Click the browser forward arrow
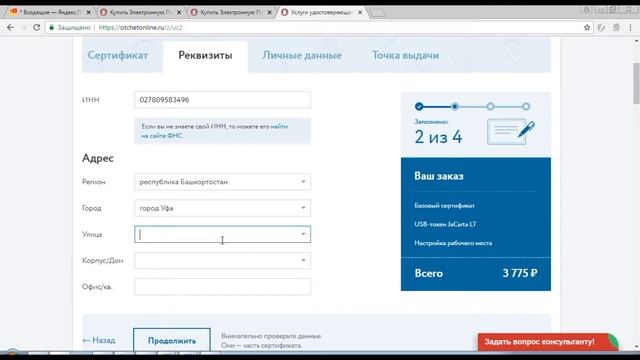This screenshot has height=360, width=640. point(23,27)
